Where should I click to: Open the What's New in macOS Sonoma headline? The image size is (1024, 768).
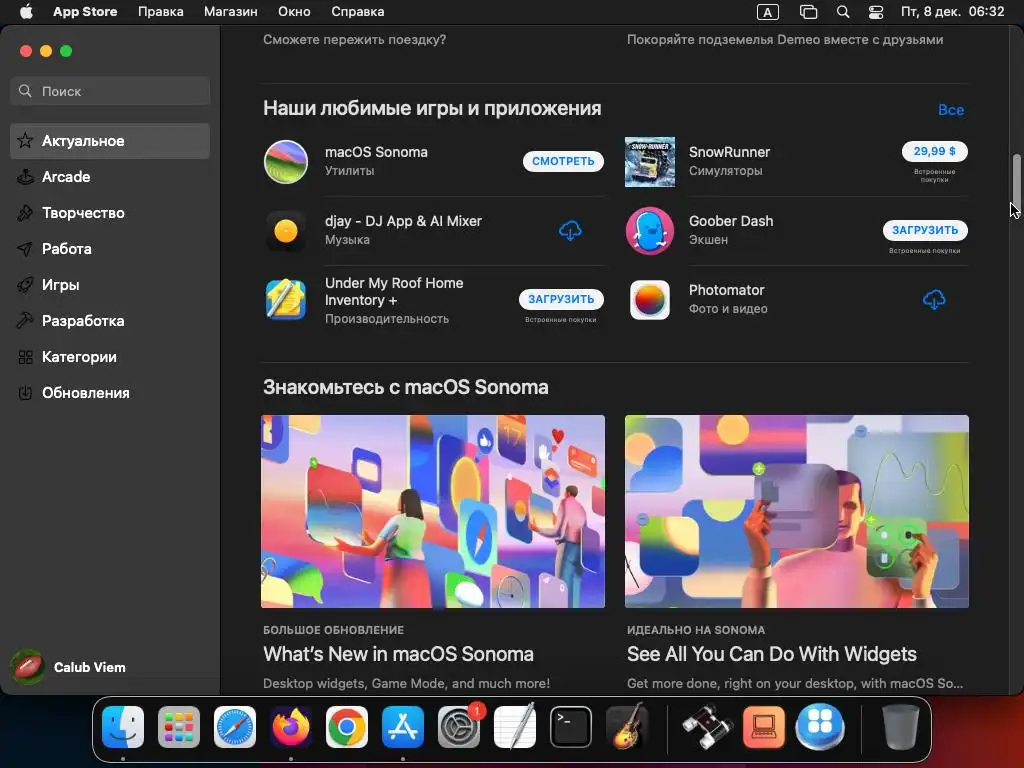click(398, 654)
